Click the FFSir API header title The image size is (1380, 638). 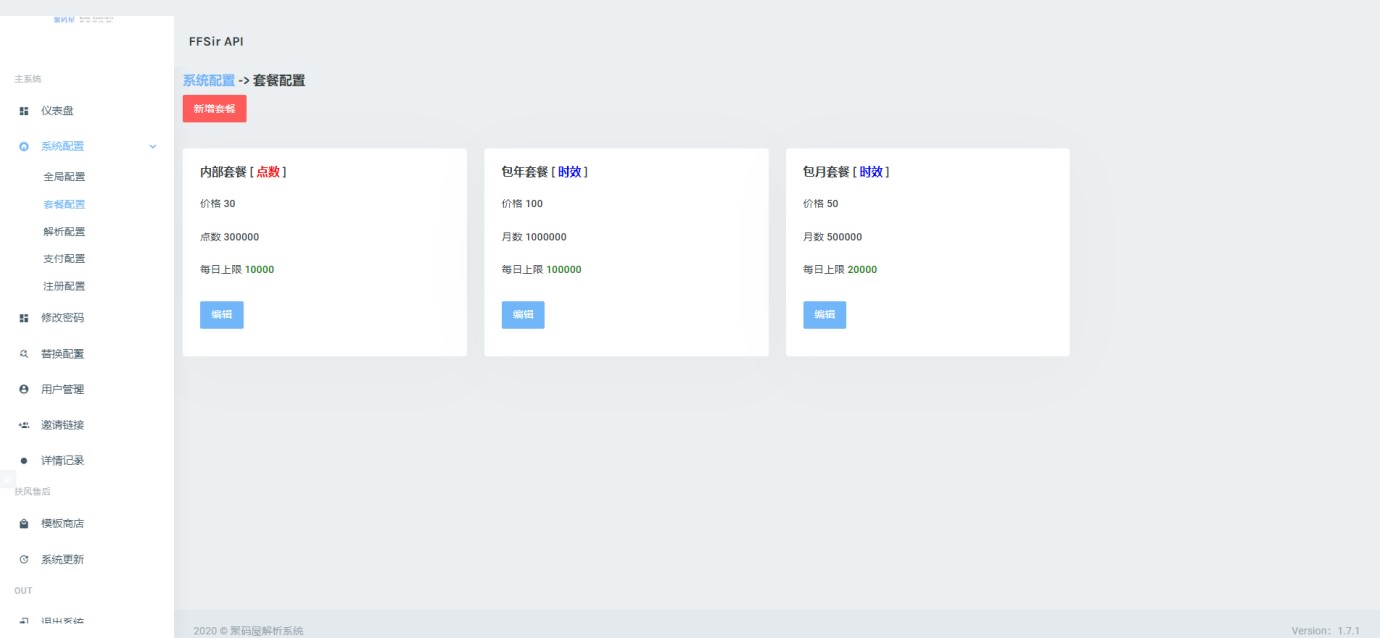click(x=216, y=42)
